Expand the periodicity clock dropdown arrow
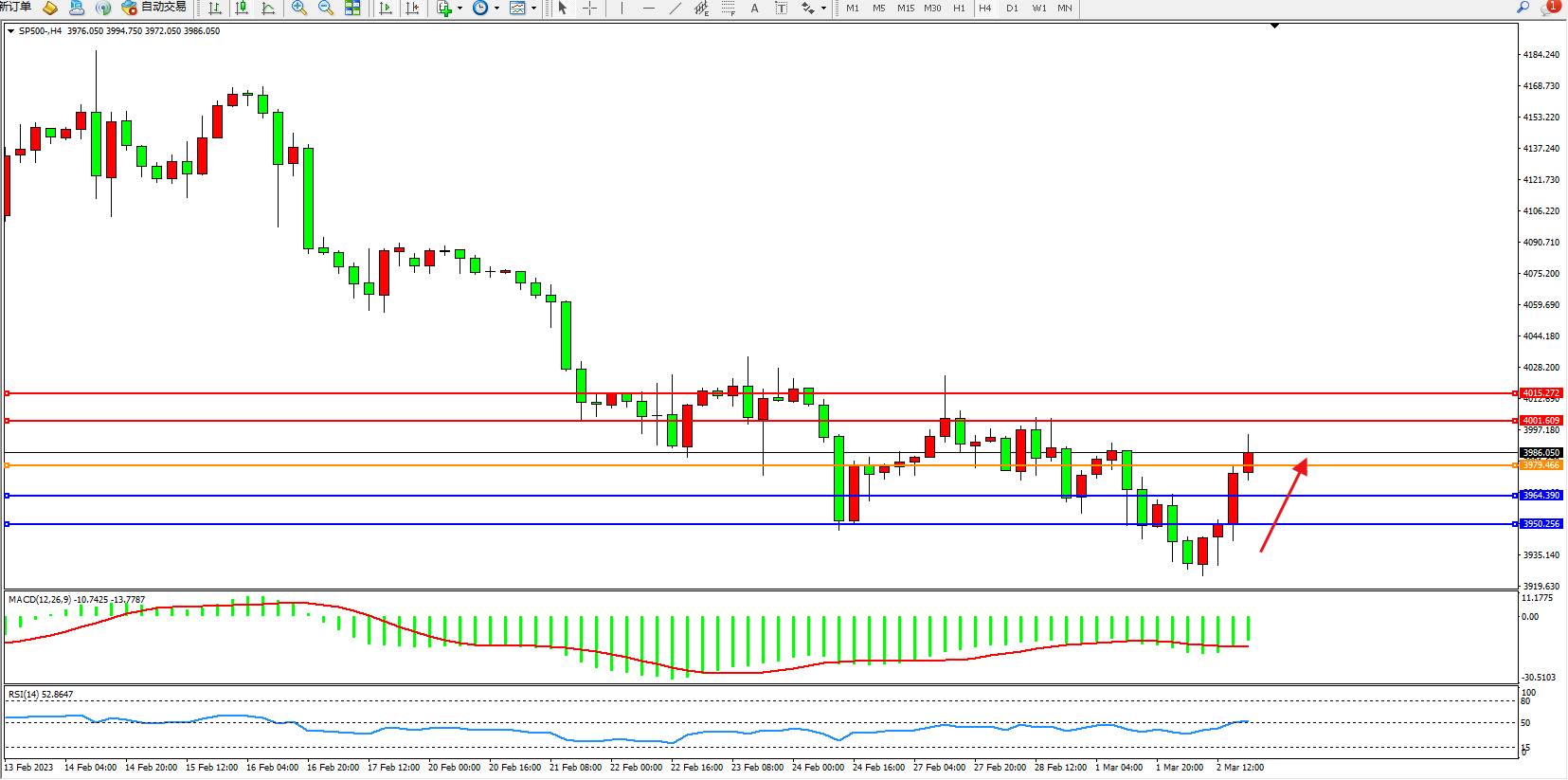The image size is (1568, 780). tap(496, 9)
